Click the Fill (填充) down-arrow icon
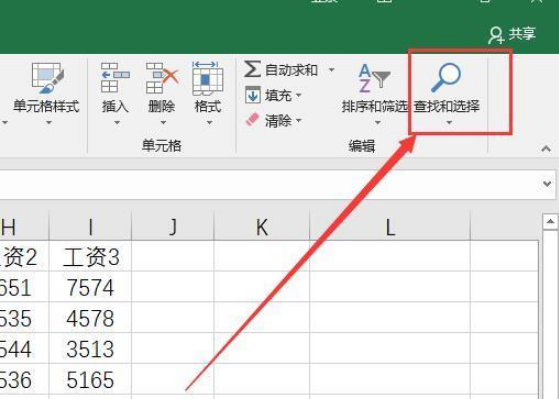The image size is (559, 399). tap(253, 95)
